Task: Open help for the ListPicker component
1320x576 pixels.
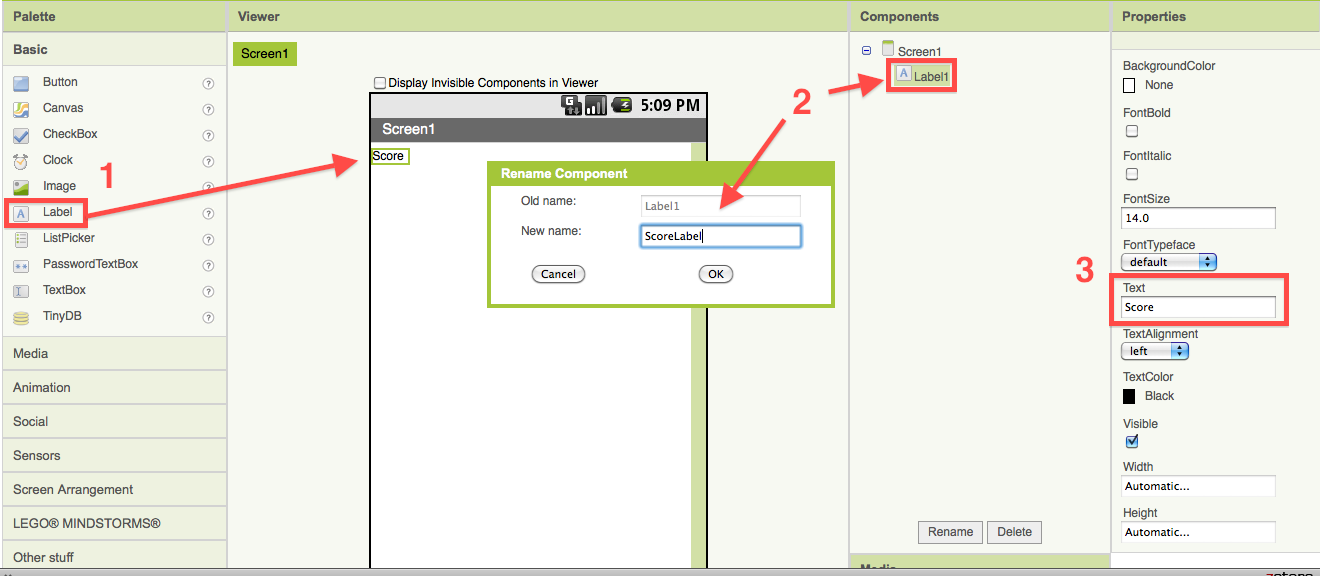Action: coord(208,239)
